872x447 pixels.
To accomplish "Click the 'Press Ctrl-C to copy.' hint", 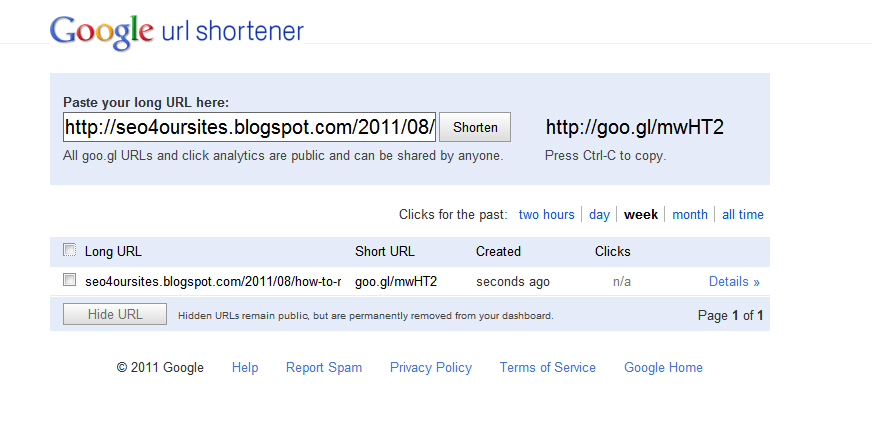I will [605, 156].
